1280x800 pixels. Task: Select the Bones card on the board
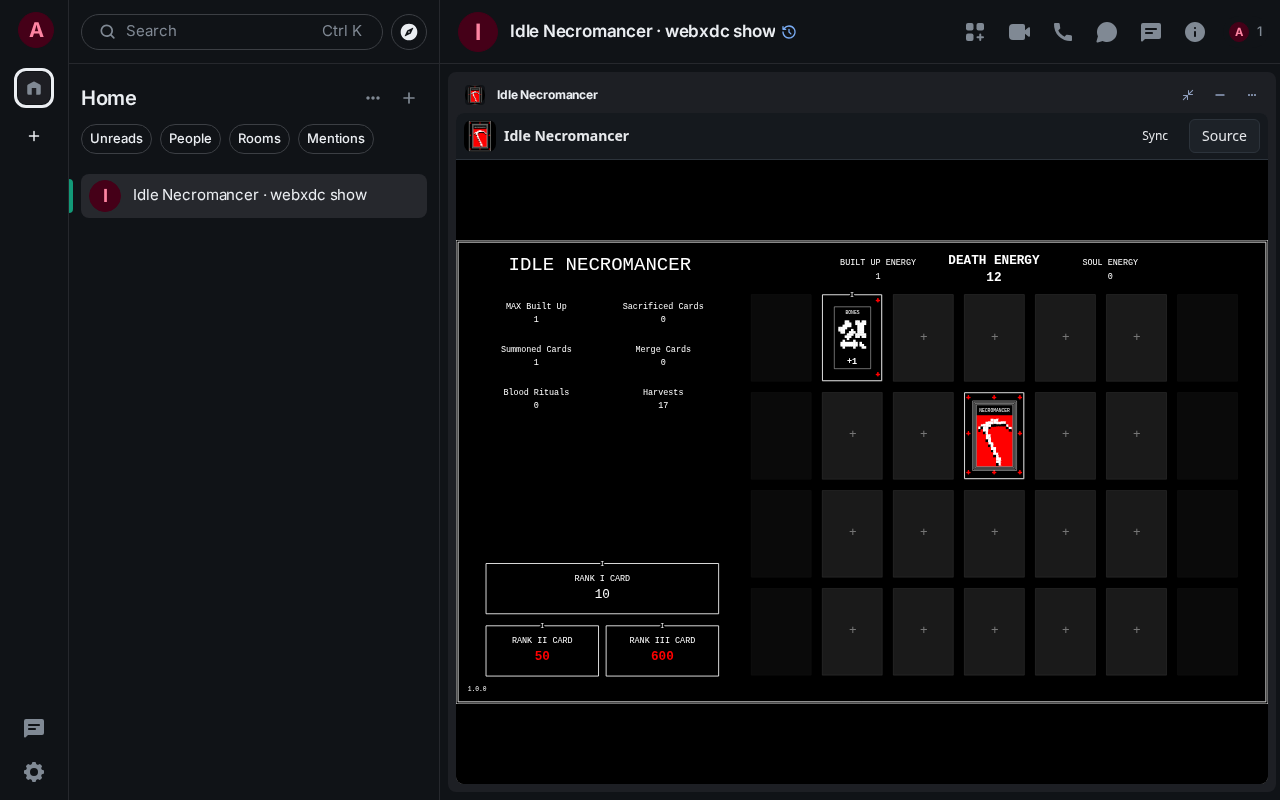coord(852,338)
